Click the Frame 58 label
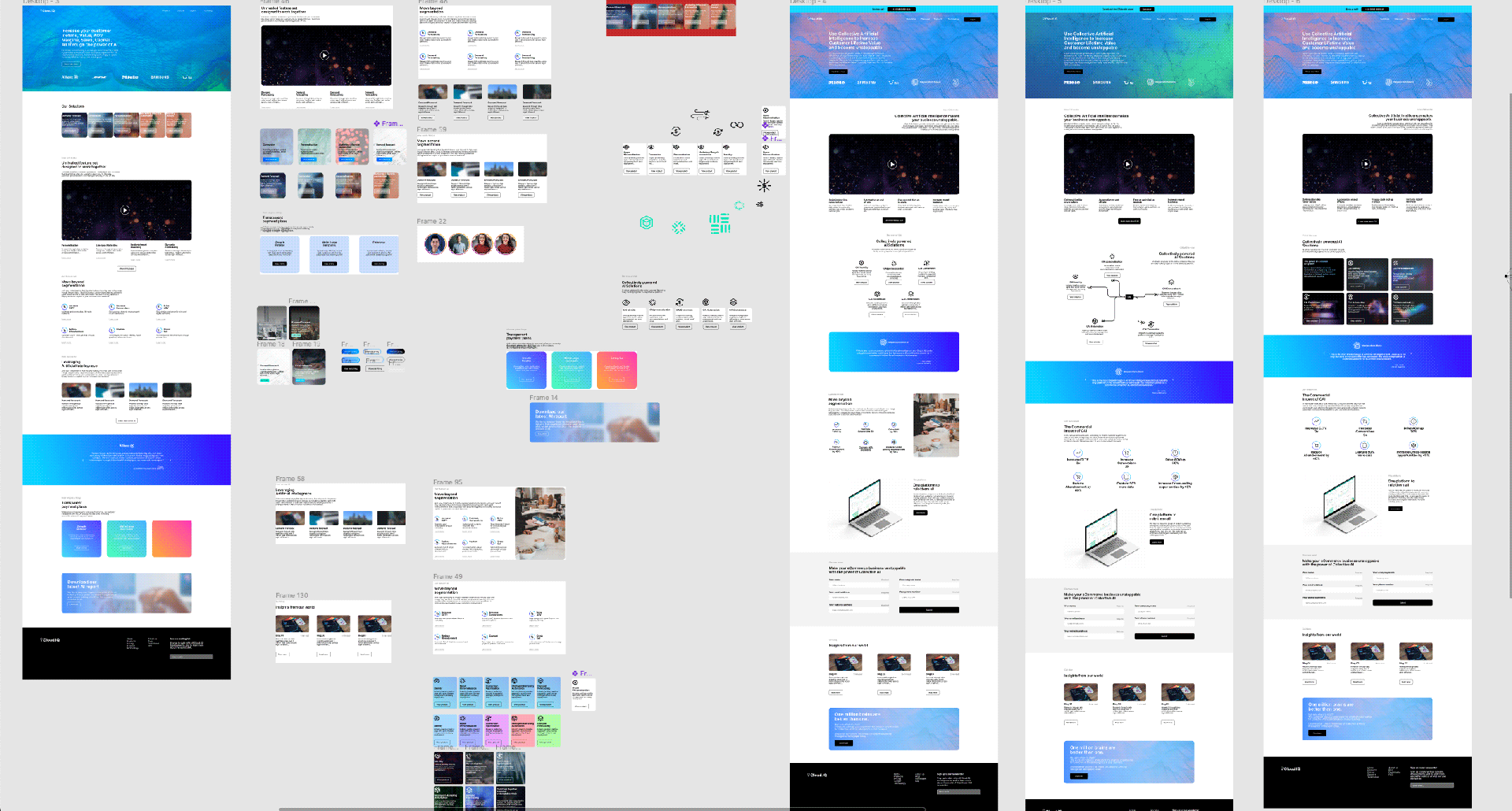 tap(290, 479)
